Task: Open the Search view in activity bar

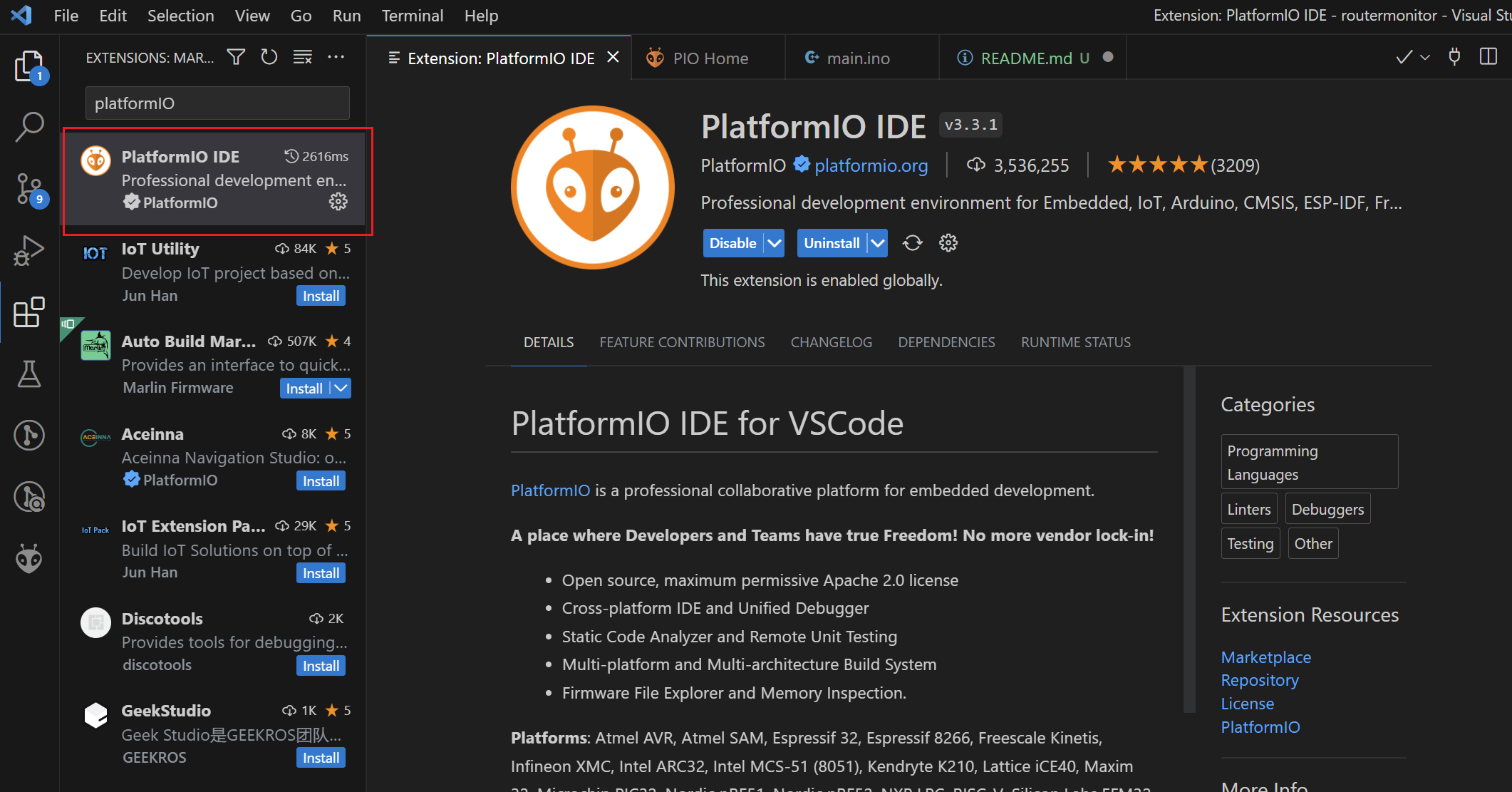Action: [29, 127]
